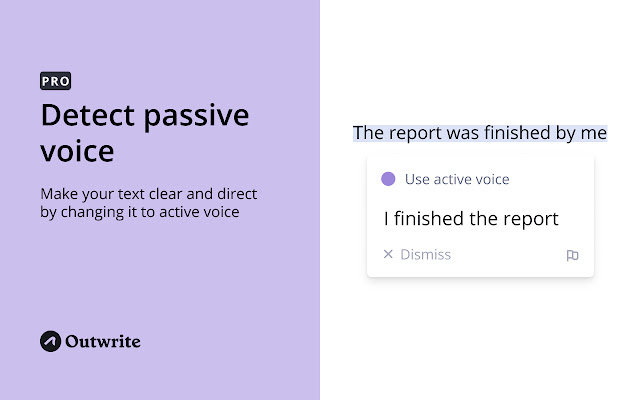Click the highlighted passive voice sentence
The image size is (640, 400).
click(x=480, y=133)
